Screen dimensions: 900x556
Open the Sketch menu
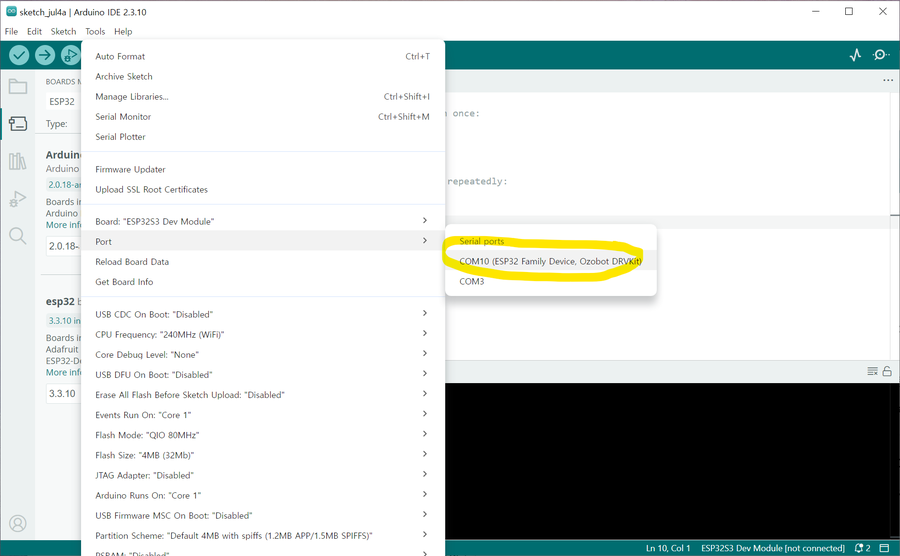click(x=63, y=32)
